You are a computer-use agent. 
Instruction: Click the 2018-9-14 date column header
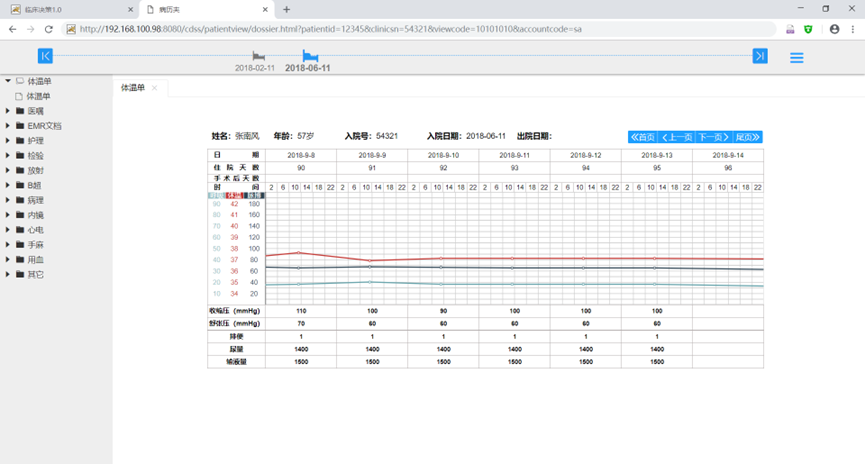tap(728, 155)
